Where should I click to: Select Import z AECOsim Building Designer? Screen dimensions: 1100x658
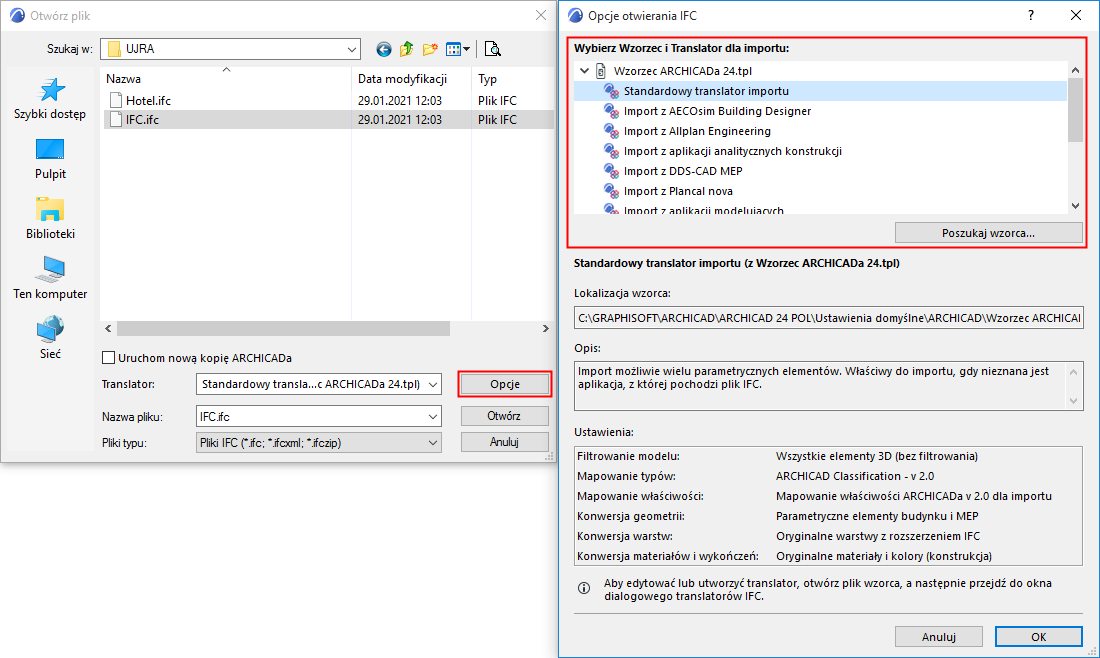coord(718,111)
